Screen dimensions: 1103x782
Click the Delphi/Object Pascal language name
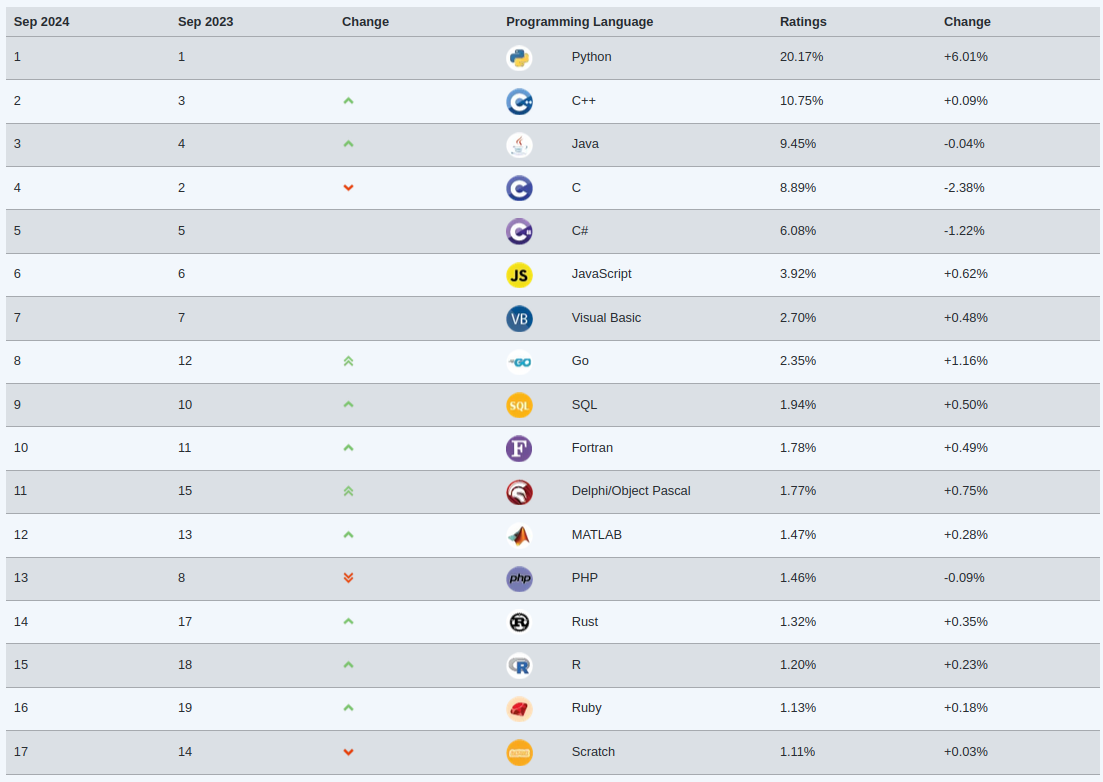[x=631, y=491]
